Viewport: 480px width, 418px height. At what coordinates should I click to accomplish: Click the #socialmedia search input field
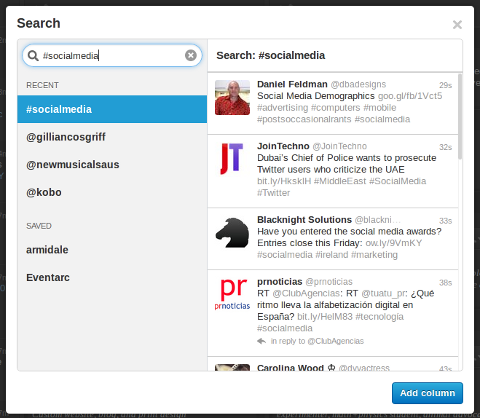112,55
